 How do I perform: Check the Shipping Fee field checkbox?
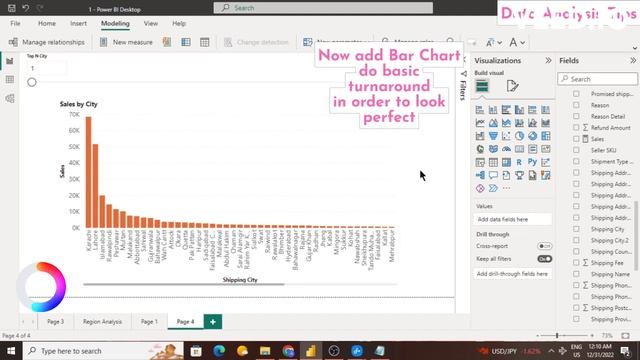coord(576,263)
